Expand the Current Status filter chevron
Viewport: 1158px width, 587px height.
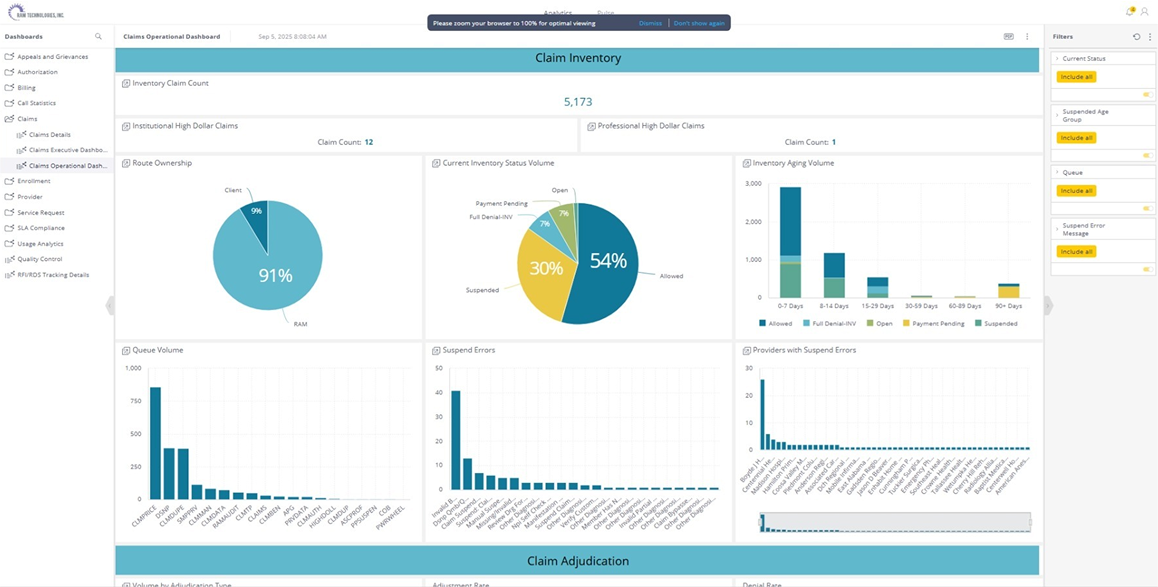click(x=1057, y=59)
